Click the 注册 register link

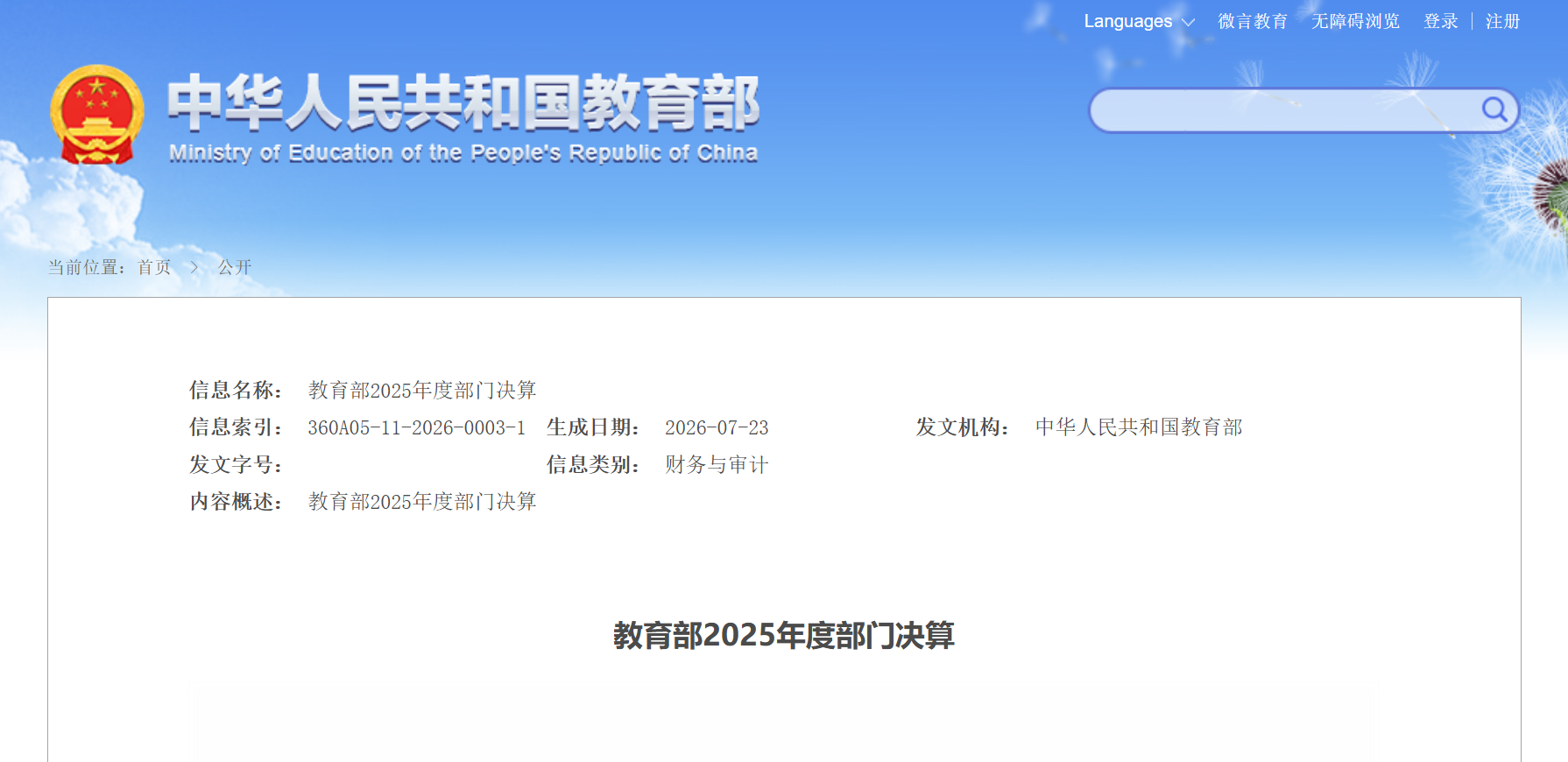(1502, 21)
